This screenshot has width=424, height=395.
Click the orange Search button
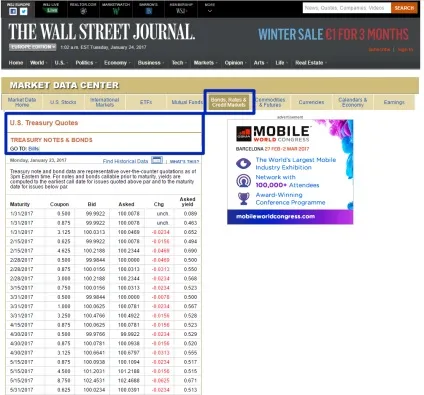click(404, 8)
